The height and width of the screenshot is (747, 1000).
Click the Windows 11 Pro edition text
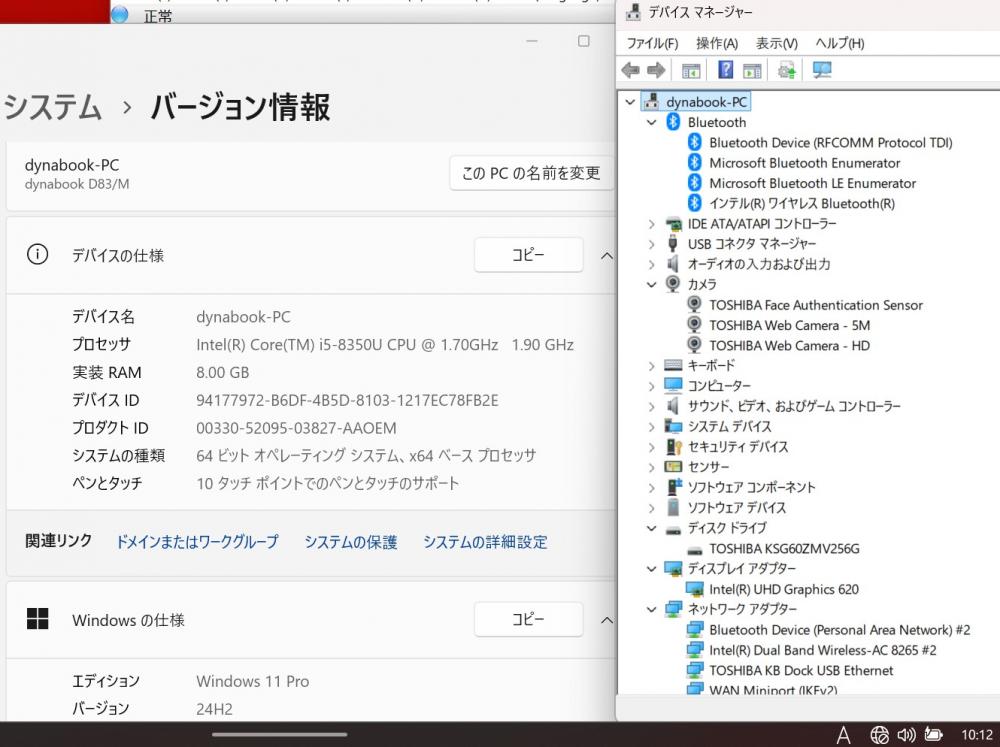(x=253, y=681)
